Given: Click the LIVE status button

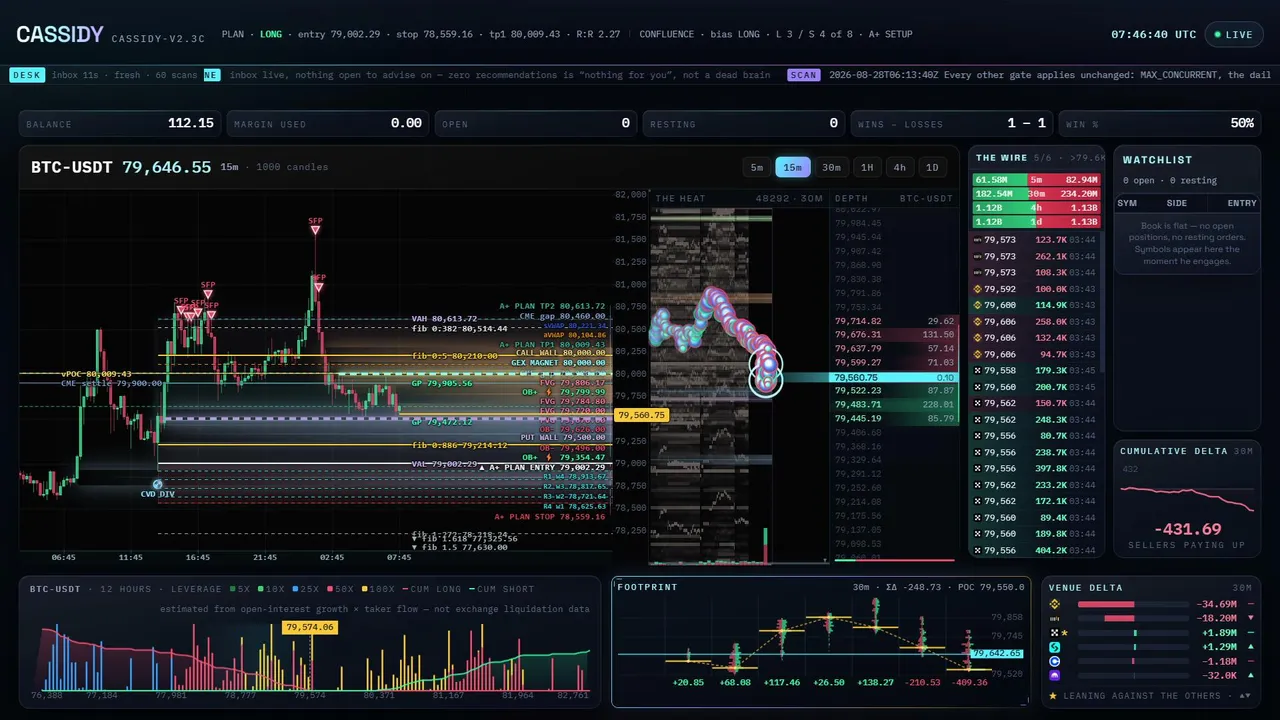Looking at the screenshot, I should [x=1233, y=34].
